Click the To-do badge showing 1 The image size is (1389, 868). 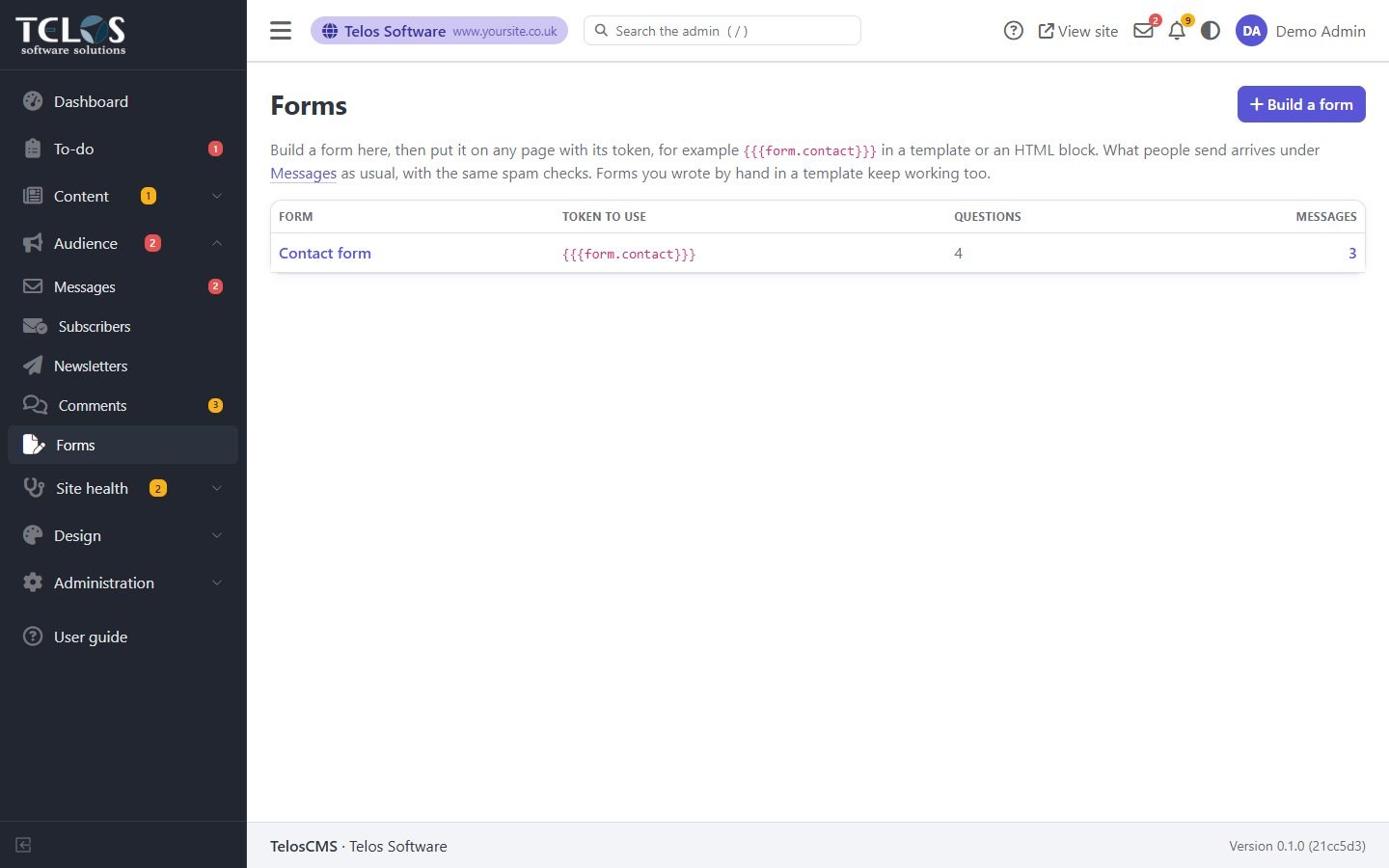pos(215,149)
